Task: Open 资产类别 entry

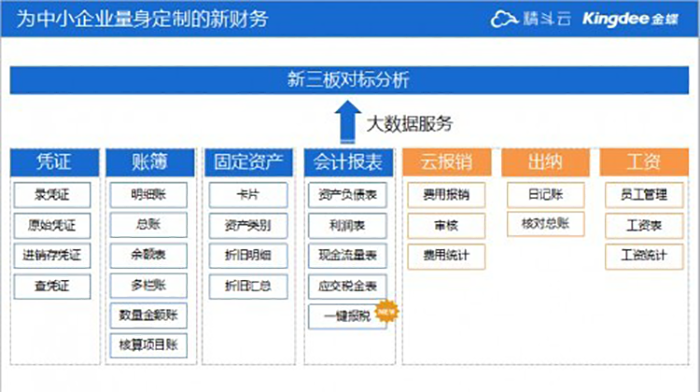Action: [248, 225]
